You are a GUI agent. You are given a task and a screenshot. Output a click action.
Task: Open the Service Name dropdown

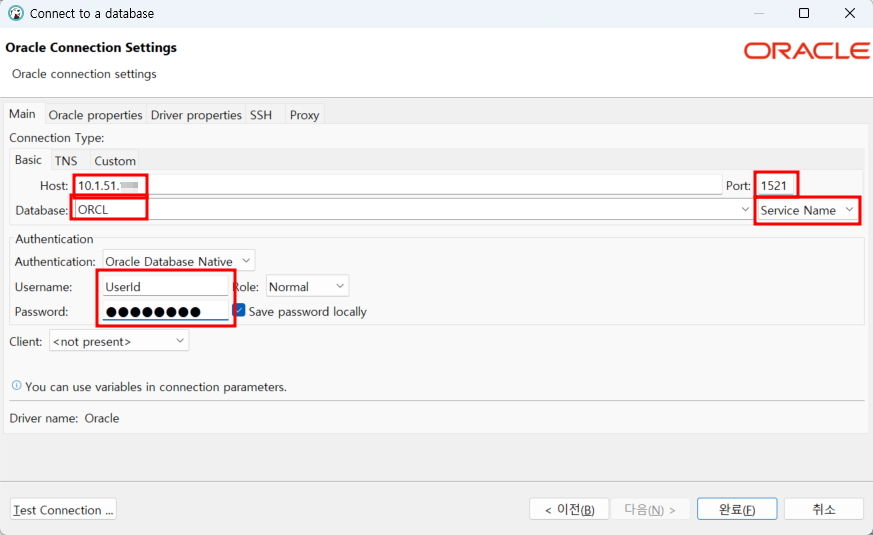point(807,210)
